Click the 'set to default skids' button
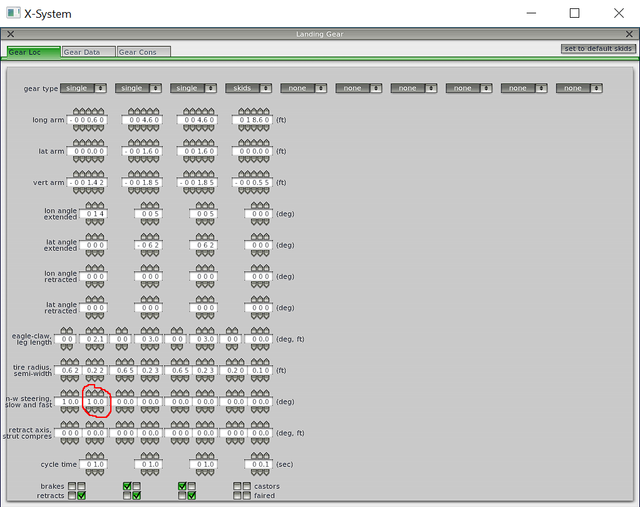Image resolution: width=640 pixels, height=507 pixels. coord(598,49)
